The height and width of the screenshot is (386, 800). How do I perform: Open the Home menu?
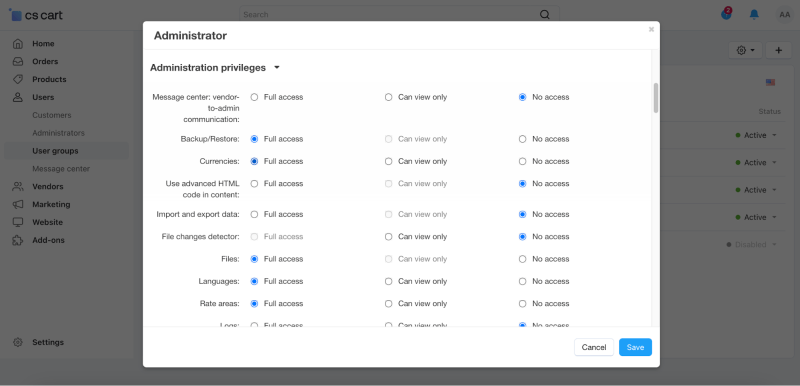click(43, 44)
